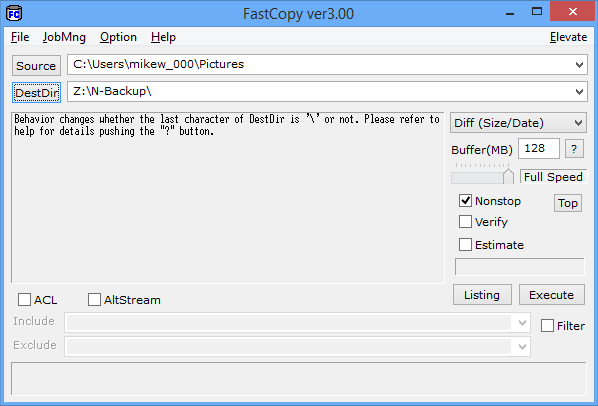
Task: Click the speed slider thumb
Action: click(x=508, y=176)
